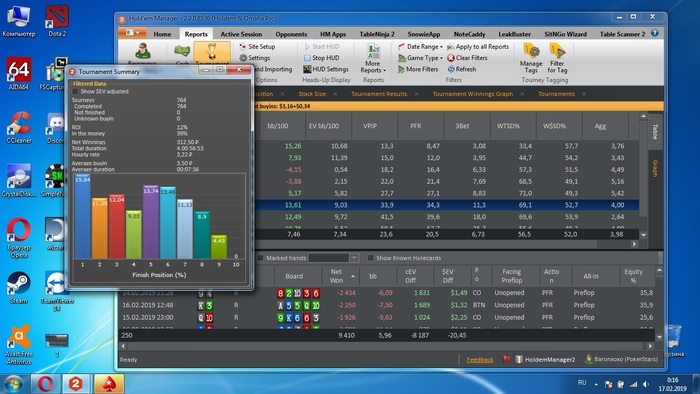Sort by Net Won column arrow
This screenshot has width=700, height=394.
(x=353, y=277)
